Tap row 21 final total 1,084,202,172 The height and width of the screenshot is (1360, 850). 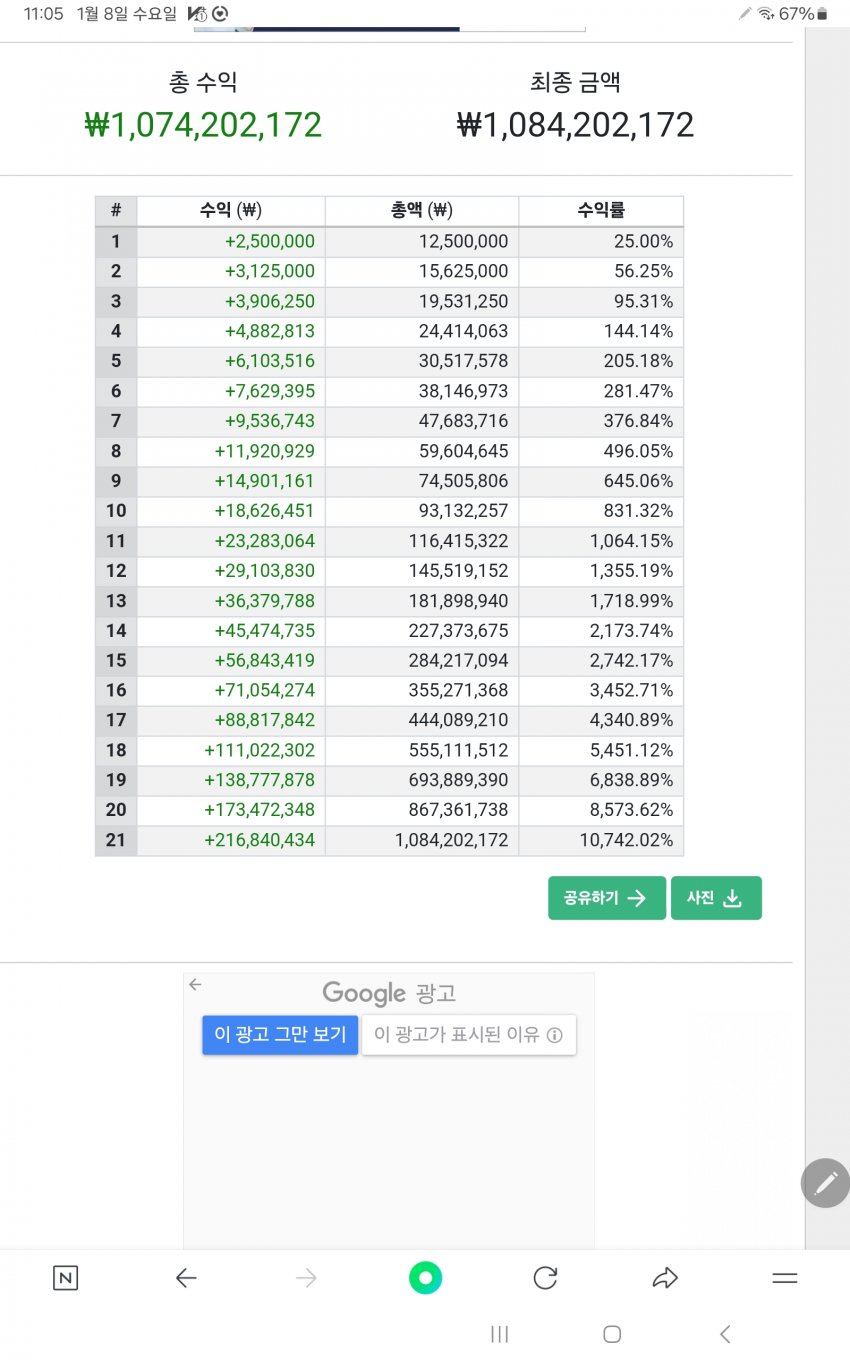coord(451,841)
